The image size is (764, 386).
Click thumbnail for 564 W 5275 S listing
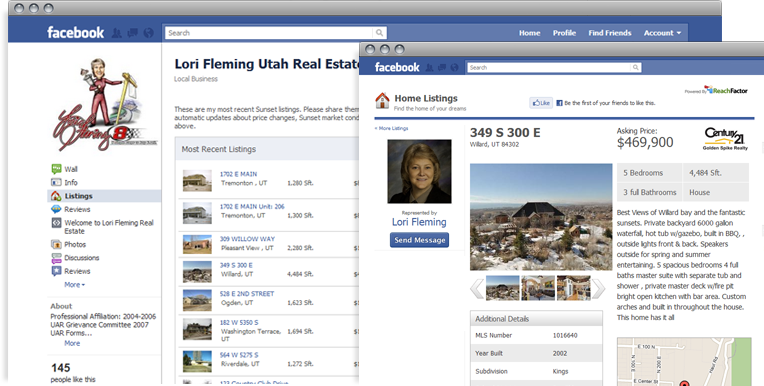[x=197, y=362]
